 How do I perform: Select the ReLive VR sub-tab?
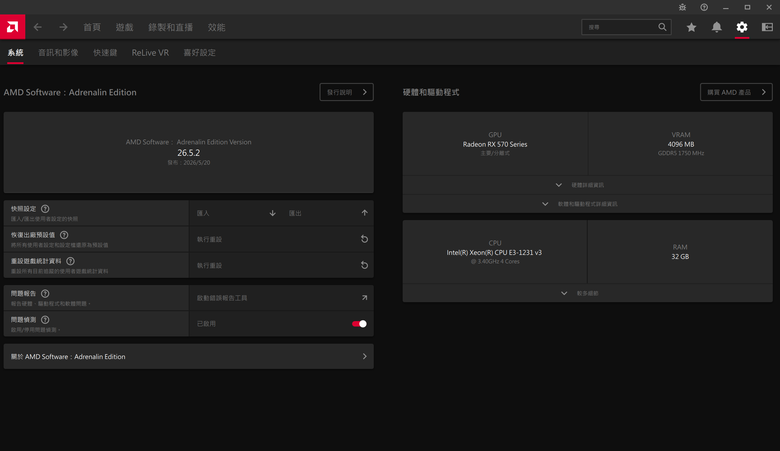point(150,53)
